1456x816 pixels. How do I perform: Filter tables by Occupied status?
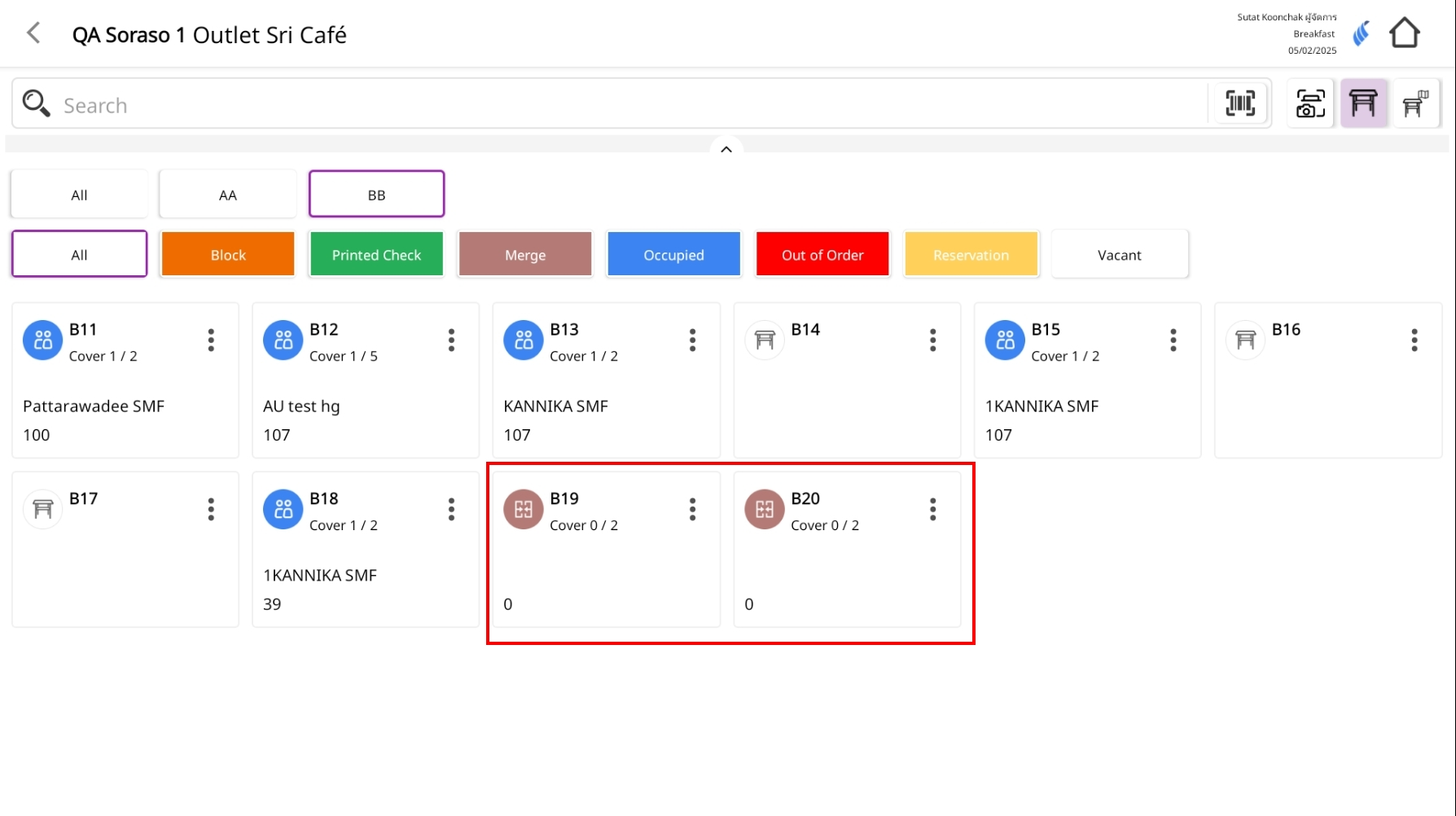point(673,255)
